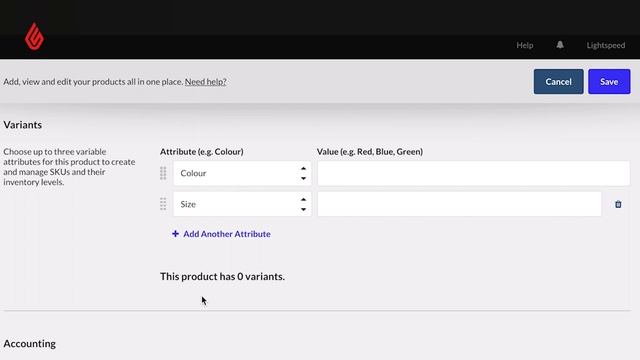
Task: Cancel editing the product
Action: click(x=558, y=82)
